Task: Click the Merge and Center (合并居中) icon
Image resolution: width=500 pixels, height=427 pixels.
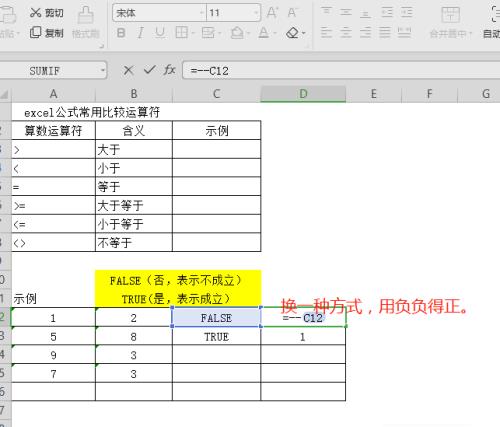Action: [450, 15]
